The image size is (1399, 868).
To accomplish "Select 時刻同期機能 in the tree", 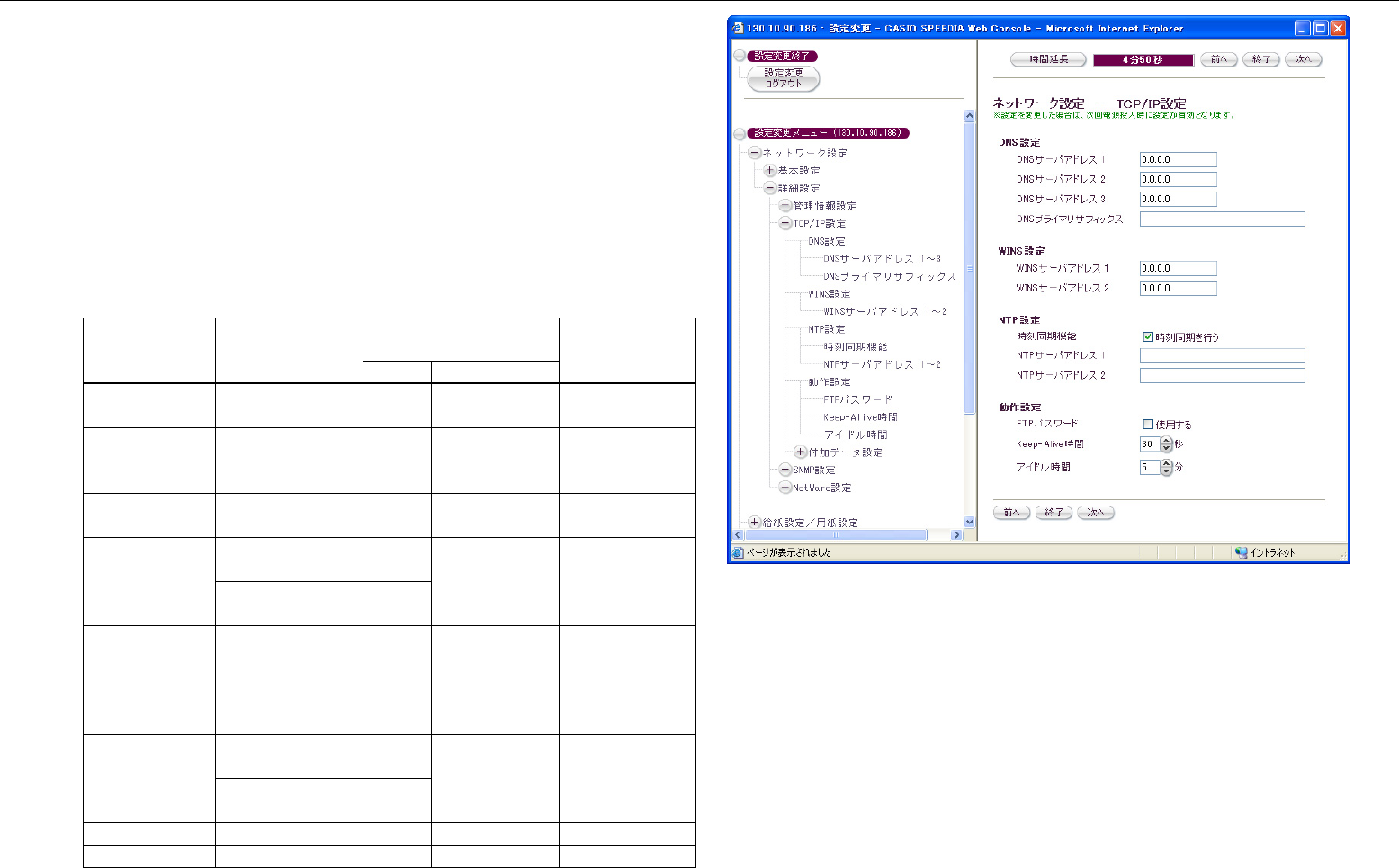I will coord(855,346).
